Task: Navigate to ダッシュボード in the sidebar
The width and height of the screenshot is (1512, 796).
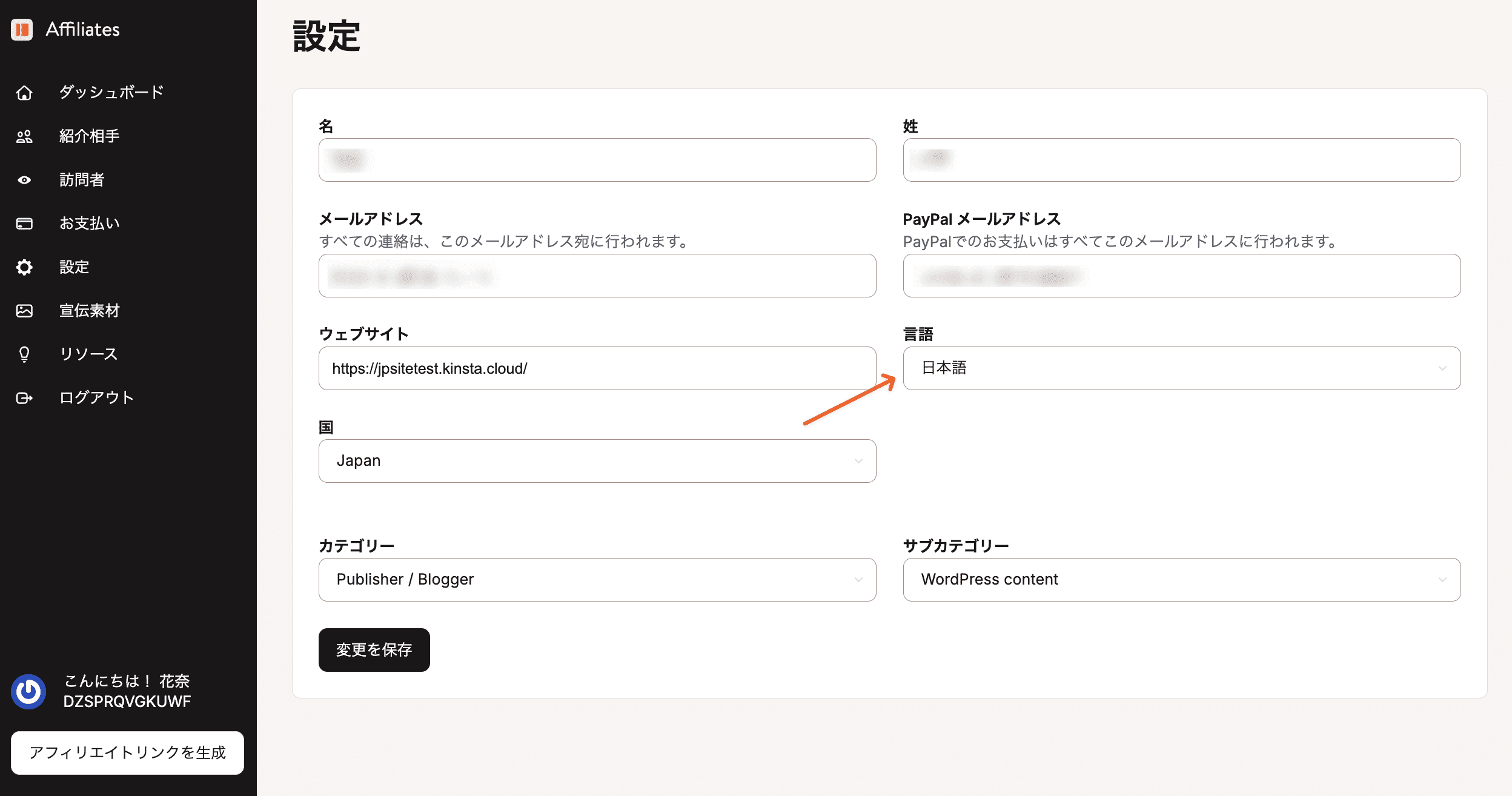Action: [x=110, y=93]
